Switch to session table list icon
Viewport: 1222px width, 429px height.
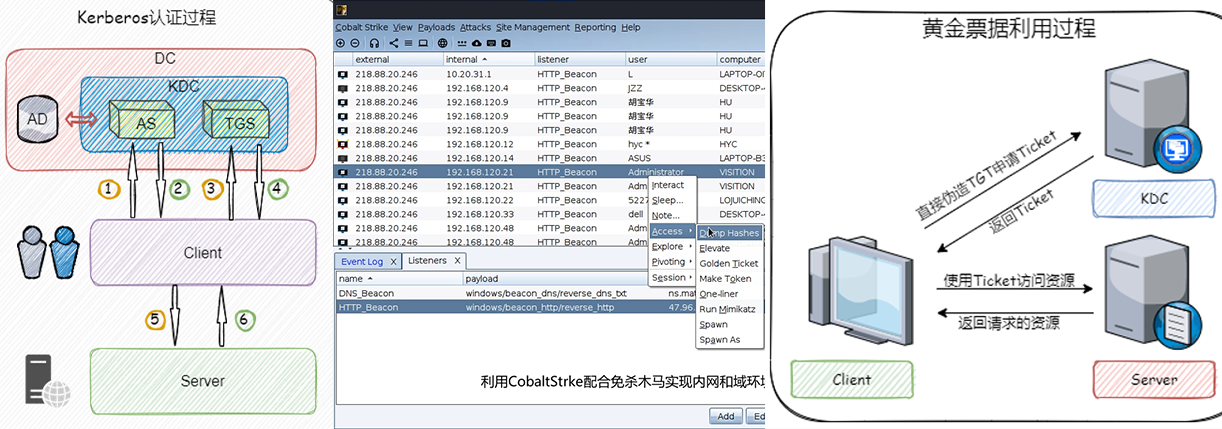408,43
